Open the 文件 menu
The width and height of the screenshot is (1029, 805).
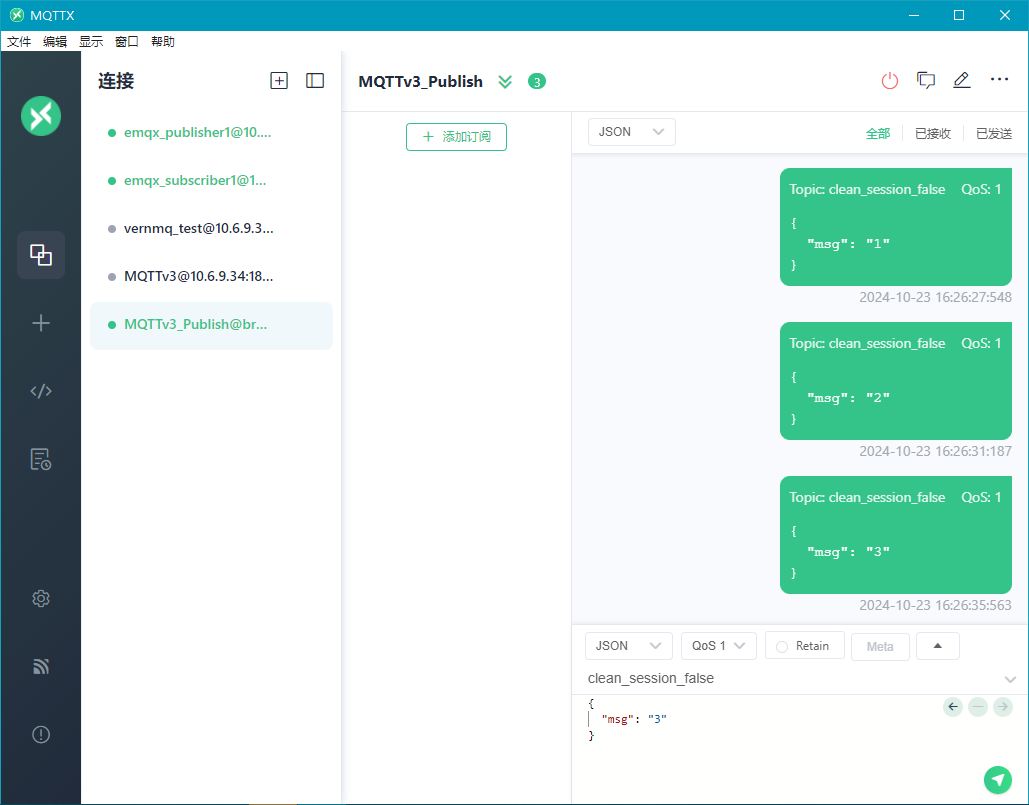click(x=19, y=41)
